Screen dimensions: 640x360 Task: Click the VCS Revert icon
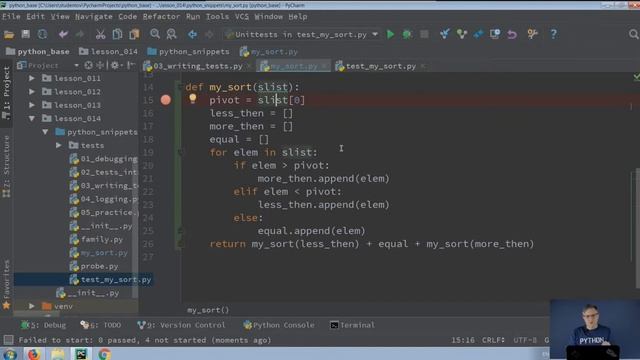point(512,34)
